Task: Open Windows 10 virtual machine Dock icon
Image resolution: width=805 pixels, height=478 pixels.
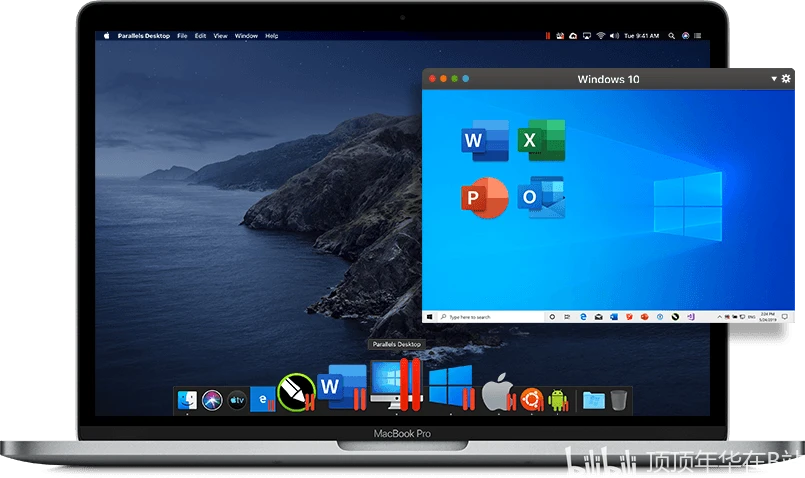Action: point(452,387)
